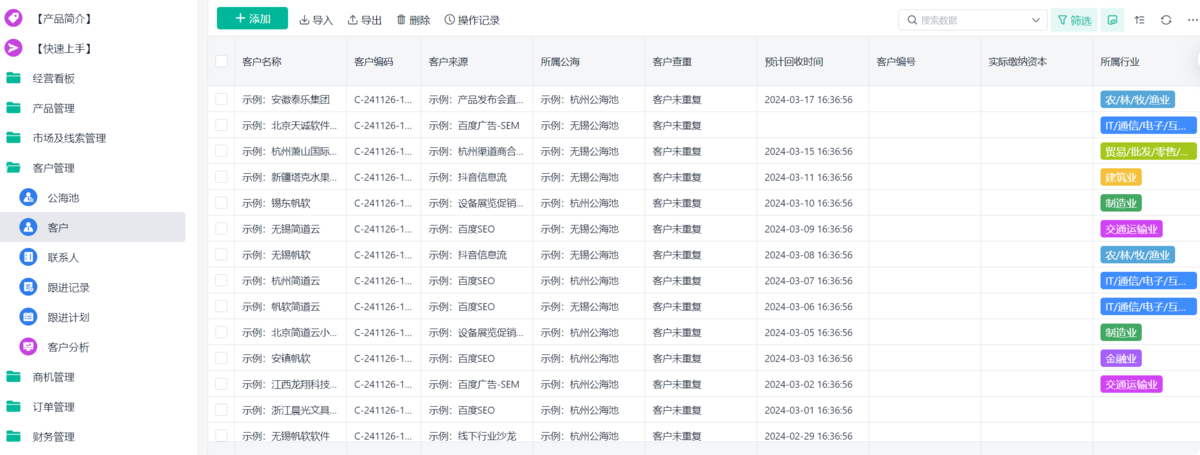Viewport: 1200px width, 455px height.
Task: Click the 农/林/牧/渔业 tag in 安徽泰乐集团 row
Action: pos(1137,100)
